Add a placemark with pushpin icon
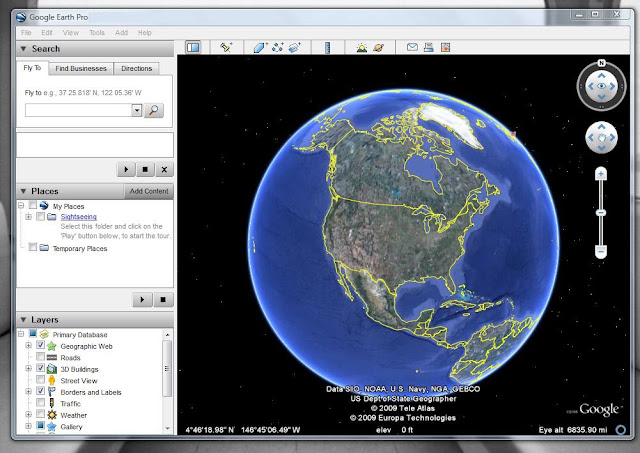640x453 pixels. pyautogui.click(x=226, y=48)
